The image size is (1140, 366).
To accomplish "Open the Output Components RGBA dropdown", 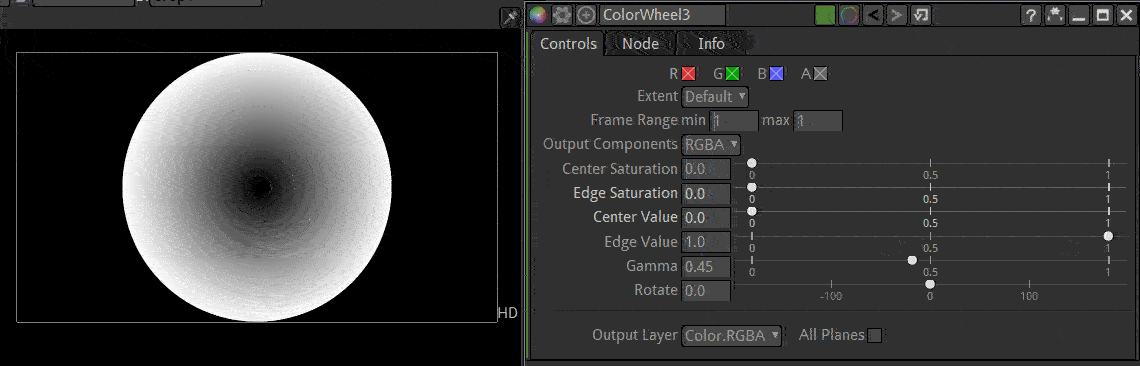I will [x=711, y=144].
